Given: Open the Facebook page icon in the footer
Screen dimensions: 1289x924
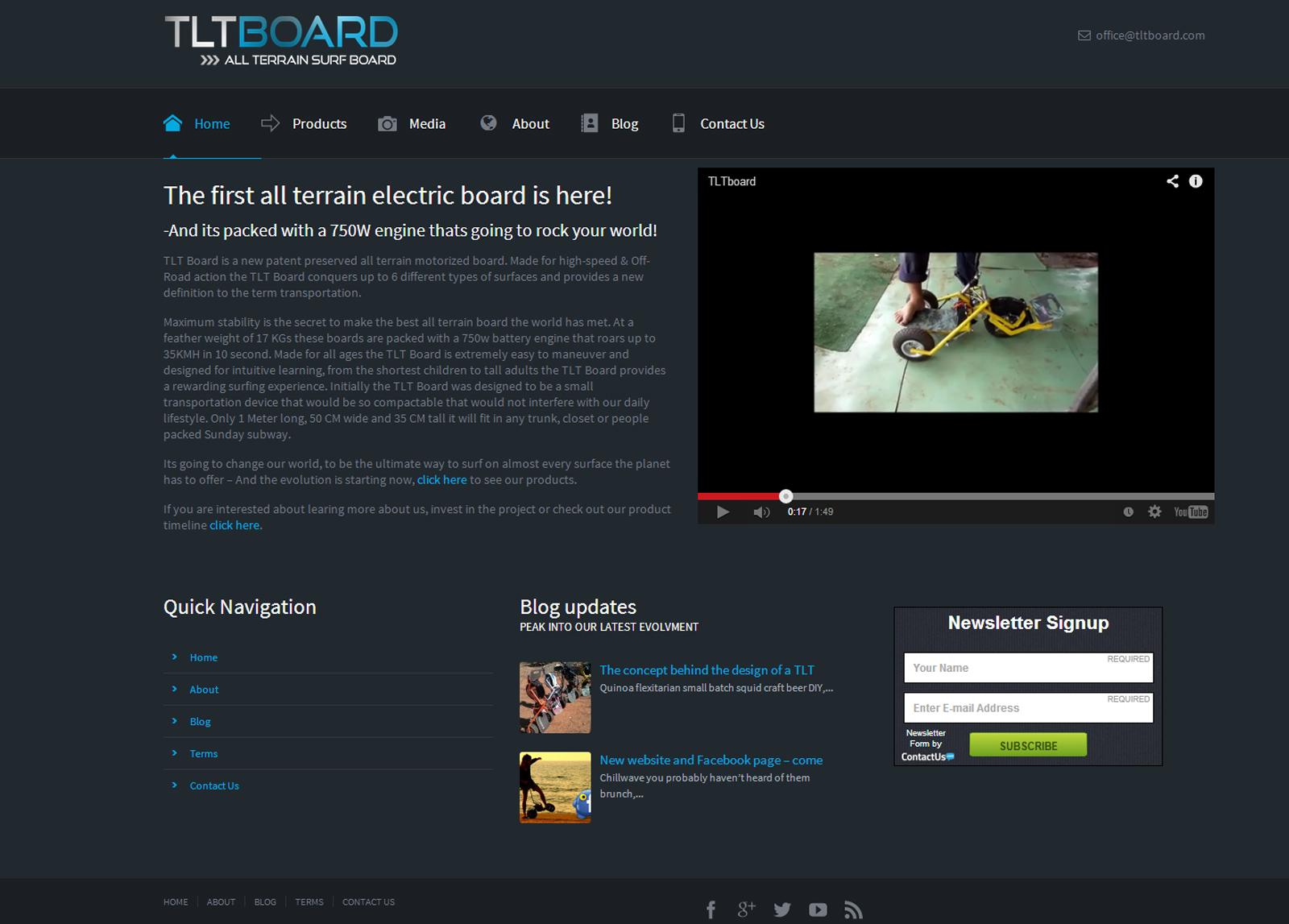Looking at the screenshot, I should point(711,910).
